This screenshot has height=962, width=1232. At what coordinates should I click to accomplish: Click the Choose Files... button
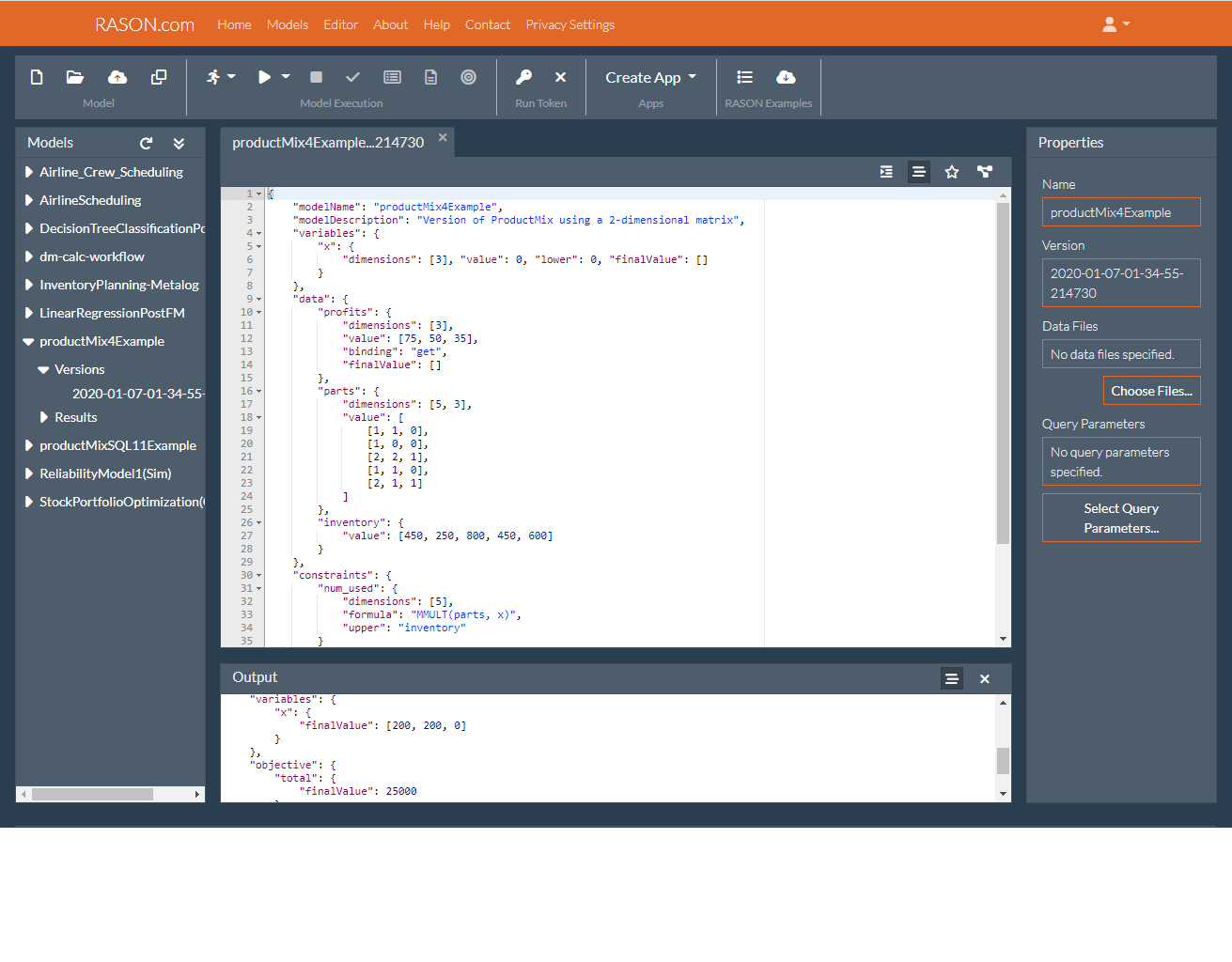pyautogui.click(x=1151, y=391)
